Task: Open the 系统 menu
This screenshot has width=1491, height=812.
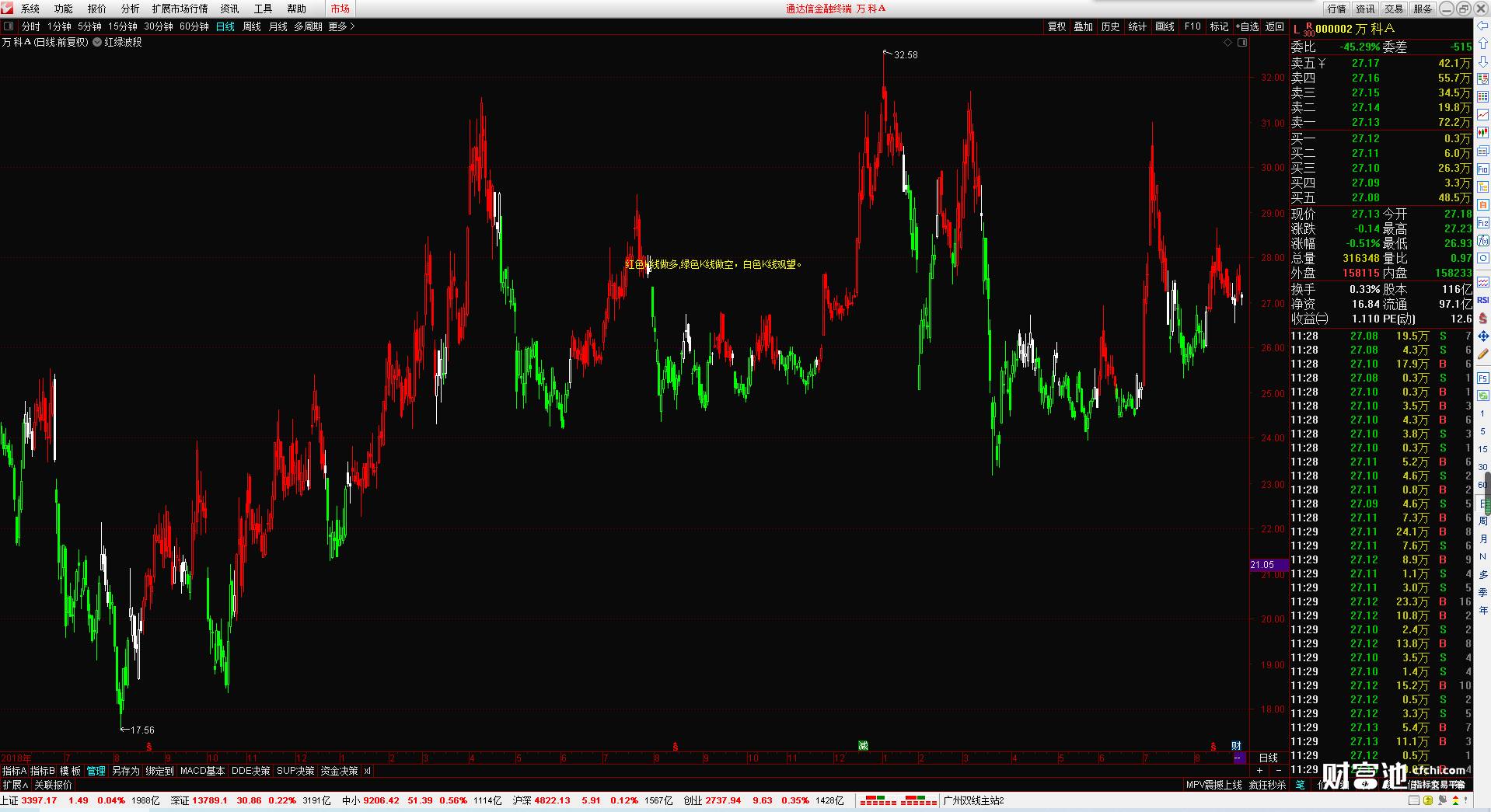Action: (x=30, y=9)
